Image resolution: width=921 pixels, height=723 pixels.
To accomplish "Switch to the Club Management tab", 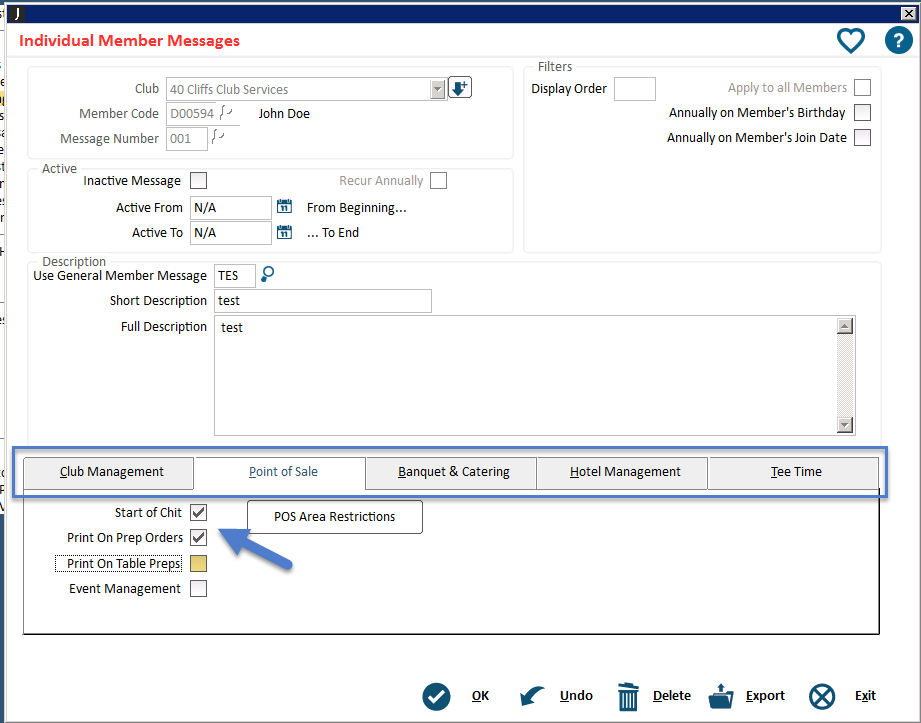I will tap(110, 472).
